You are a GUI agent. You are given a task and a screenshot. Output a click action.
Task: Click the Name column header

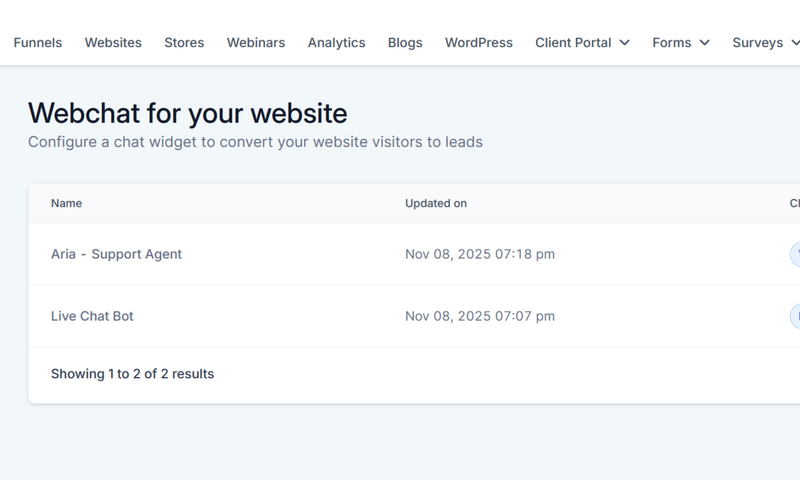[66, 203]
